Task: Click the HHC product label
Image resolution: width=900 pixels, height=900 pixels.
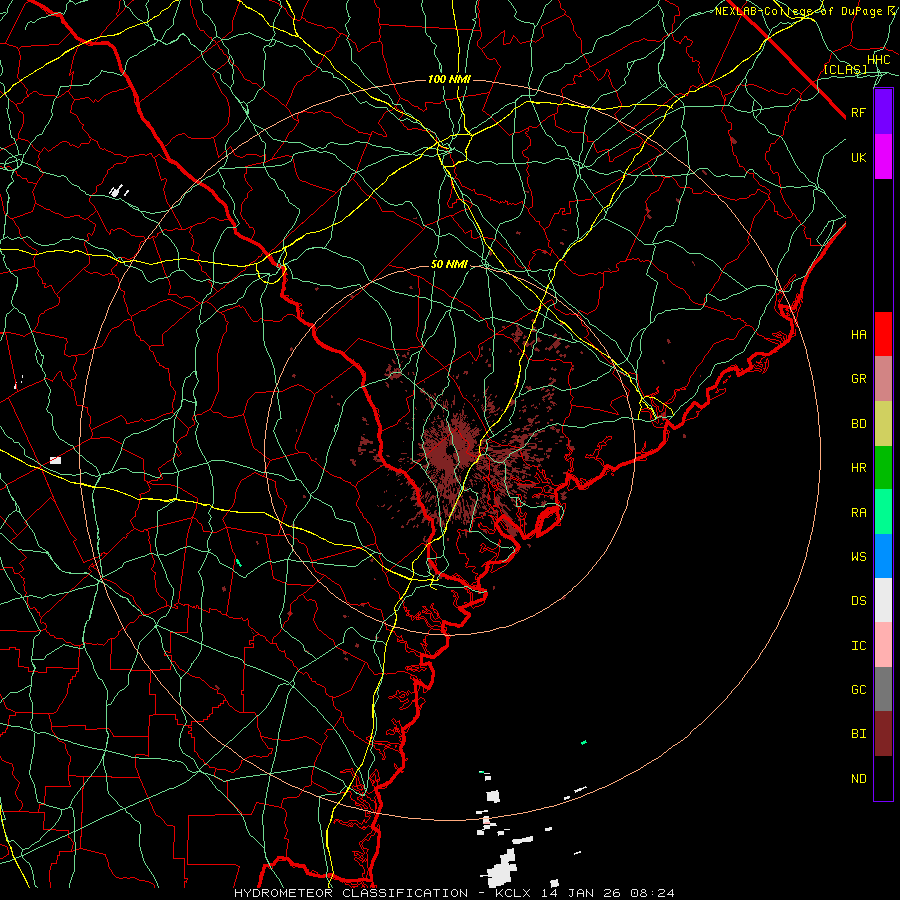Action: coord(878,60)
